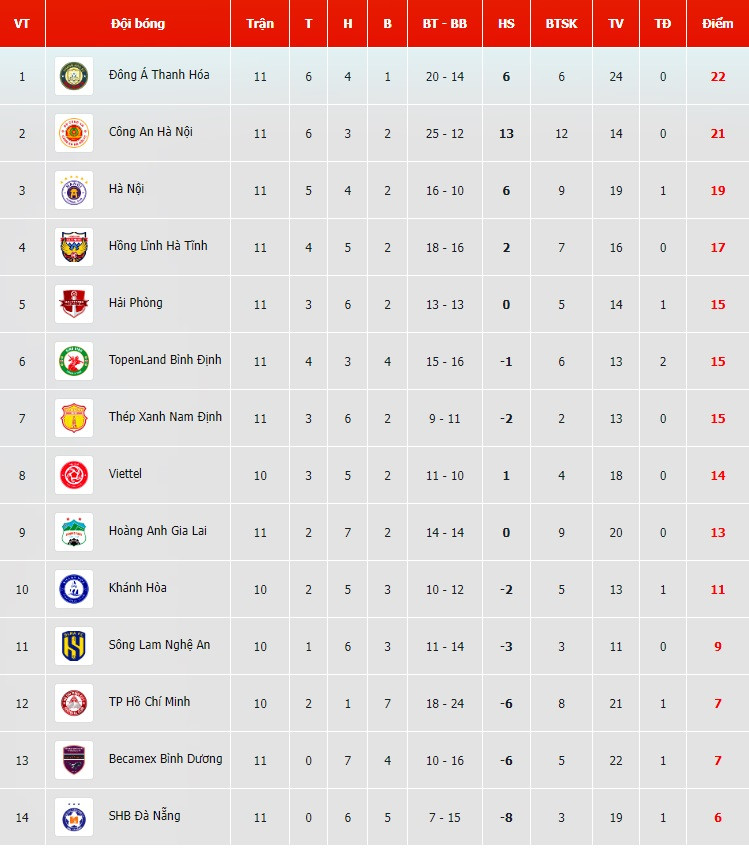Open the TP Hồ Chí Minh team link
This screenshot has height=850, width=749.
click(x=149, y=702)
